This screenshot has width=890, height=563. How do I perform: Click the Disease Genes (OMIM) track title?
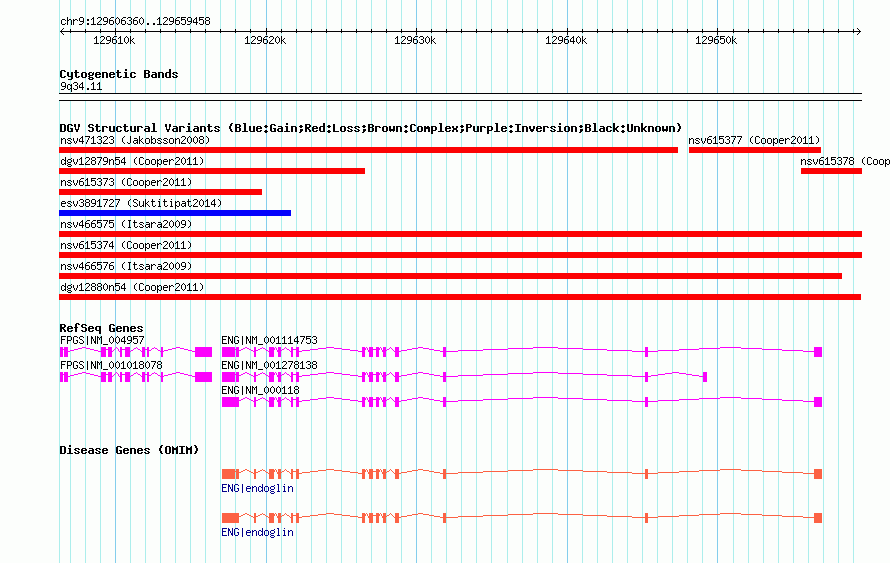point(129,450)
